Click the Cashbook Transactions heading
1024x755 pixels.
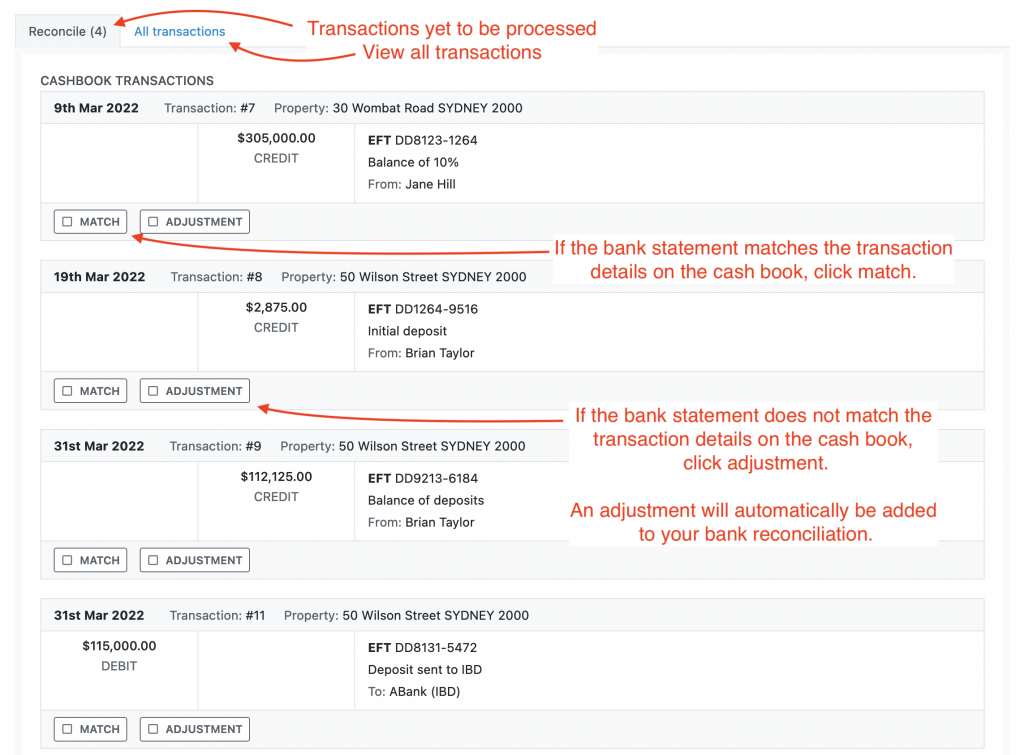[x=127, y=80]
